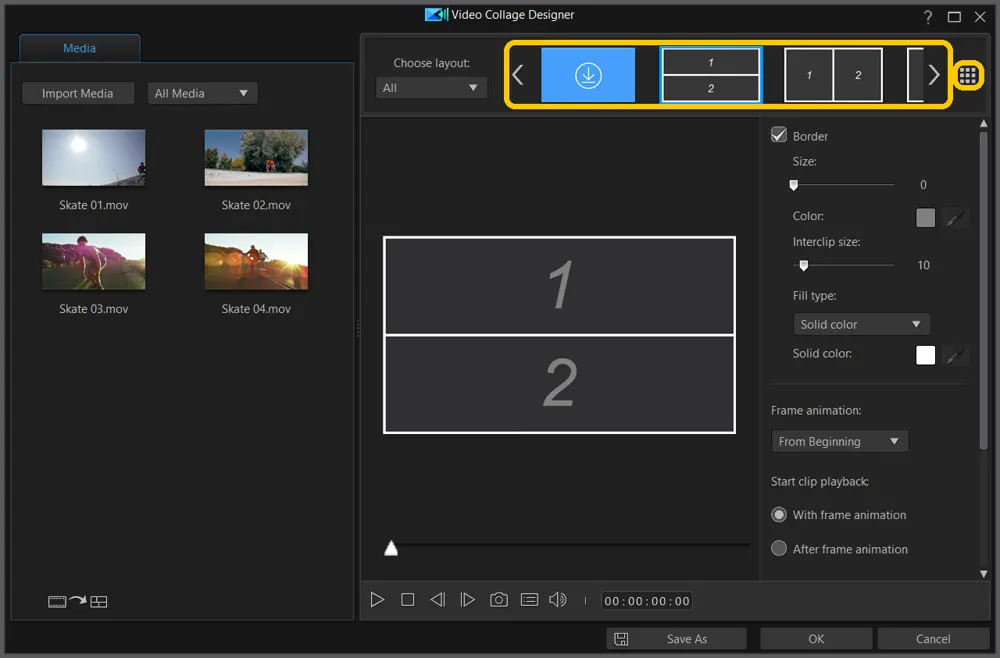Click the preview timeline playhead marker
The height and width of the screenshot is (658, 1000).
pyautogui.click(x=391, y=548)
